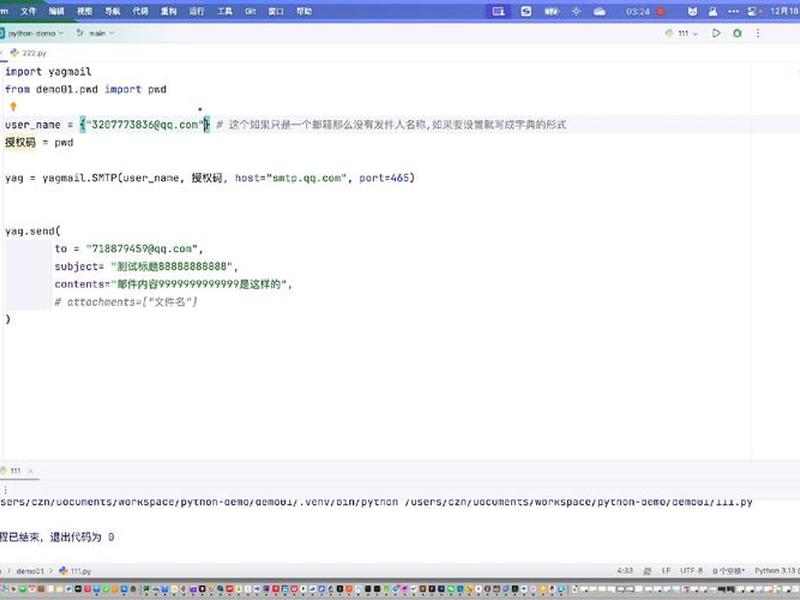
Task: Open the 文件 menu
Action: (28, 11)
